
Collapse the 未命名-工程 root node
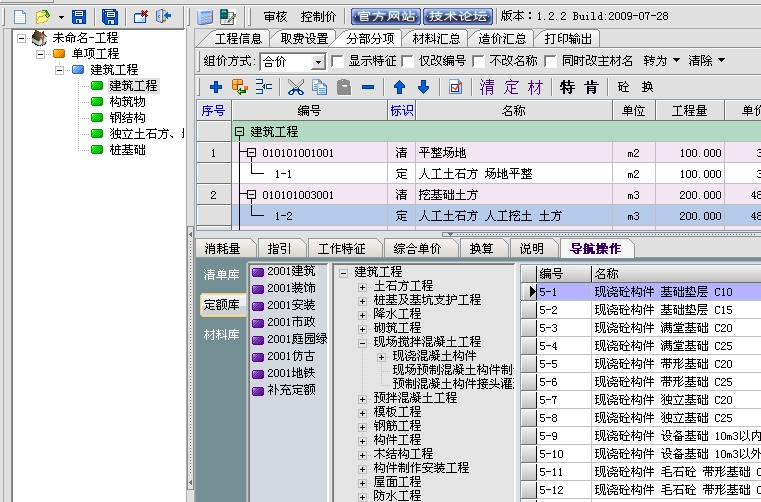pos(21,37)
